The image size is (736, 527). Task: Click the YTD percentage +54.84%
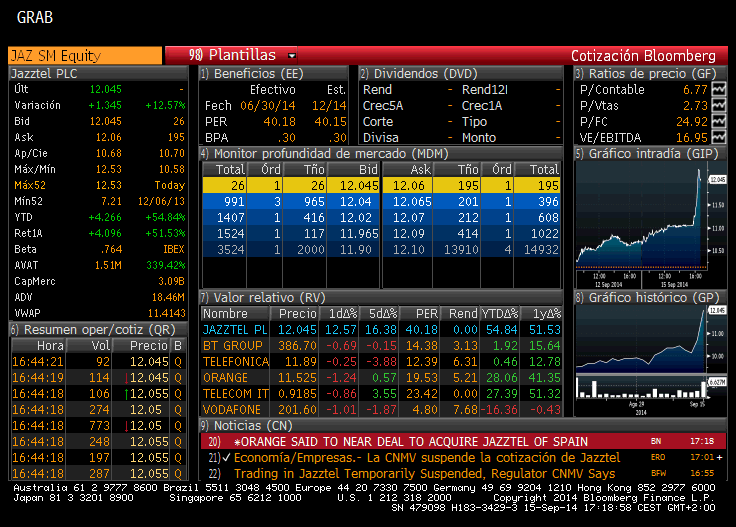165,217
